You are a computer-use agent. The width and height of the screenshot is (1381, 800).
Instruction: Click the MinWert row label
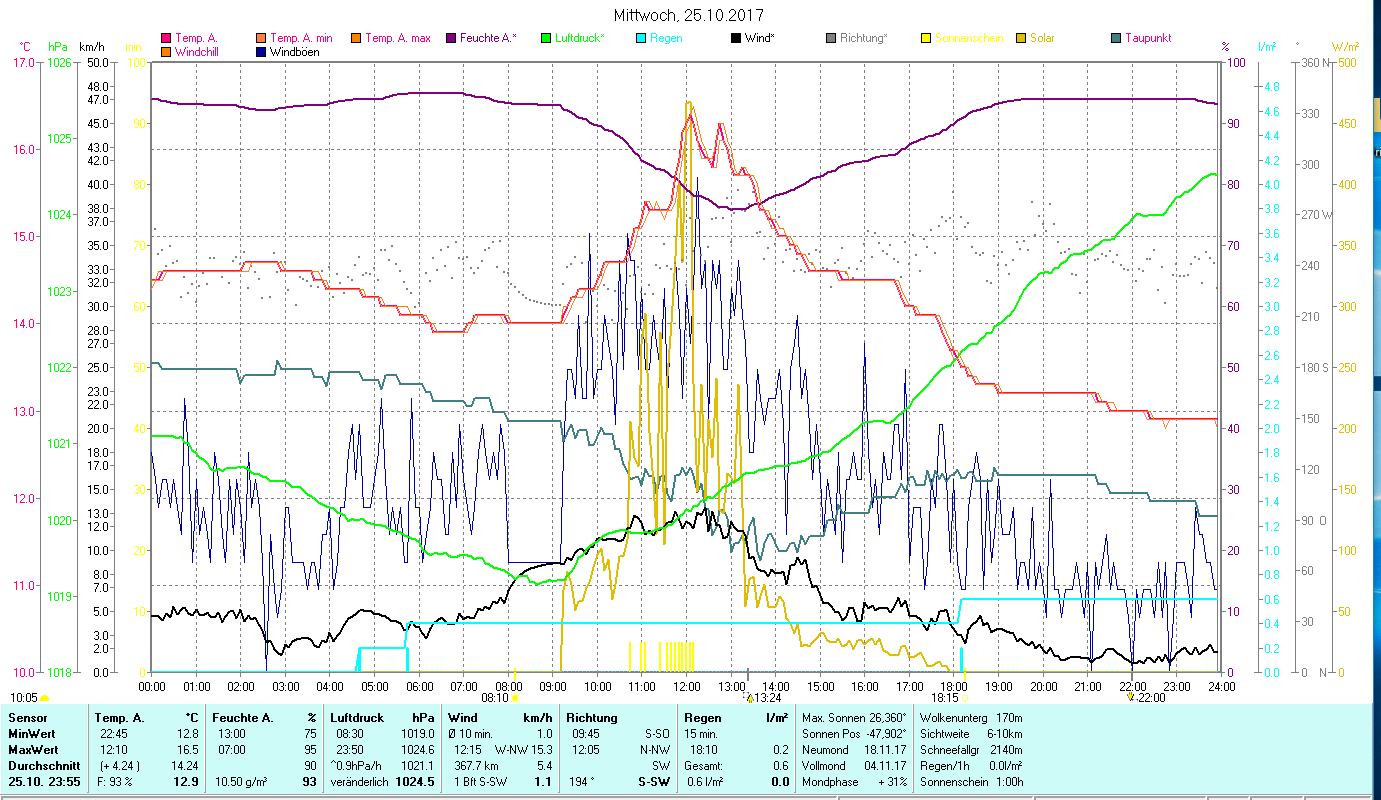[x=34, y=734]
